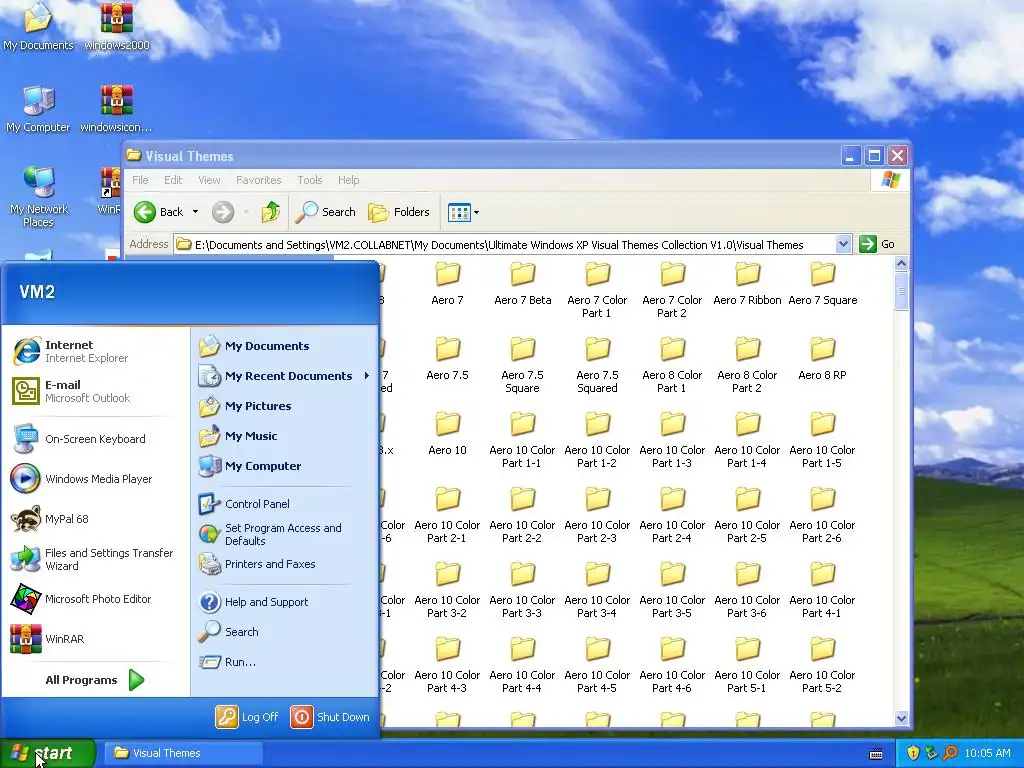Open the Tools menu
The height and width of the screenshot is (768, 1024).
[310, 180]
